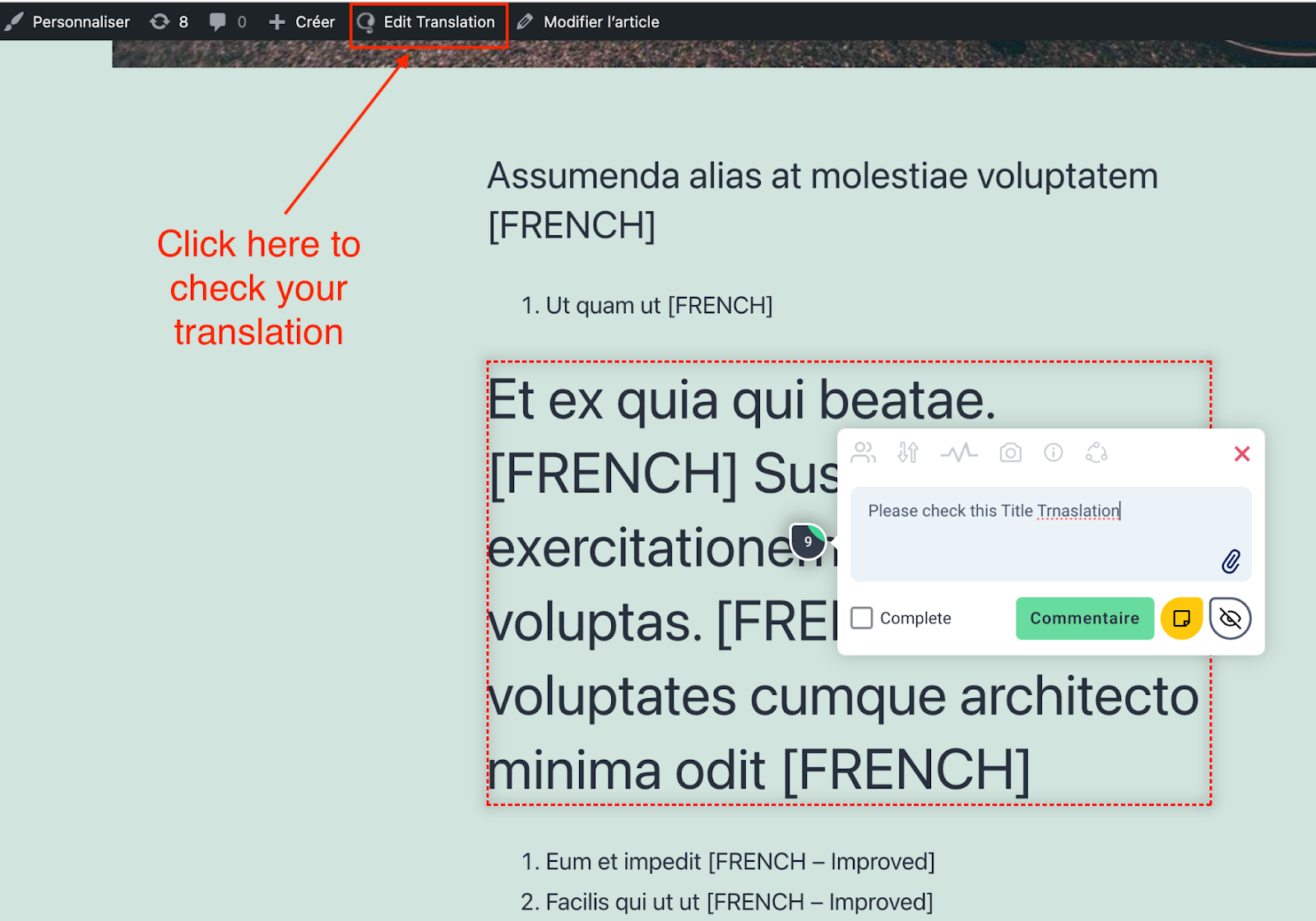Open the comments bubble showing 0

(x=228, y=22)
